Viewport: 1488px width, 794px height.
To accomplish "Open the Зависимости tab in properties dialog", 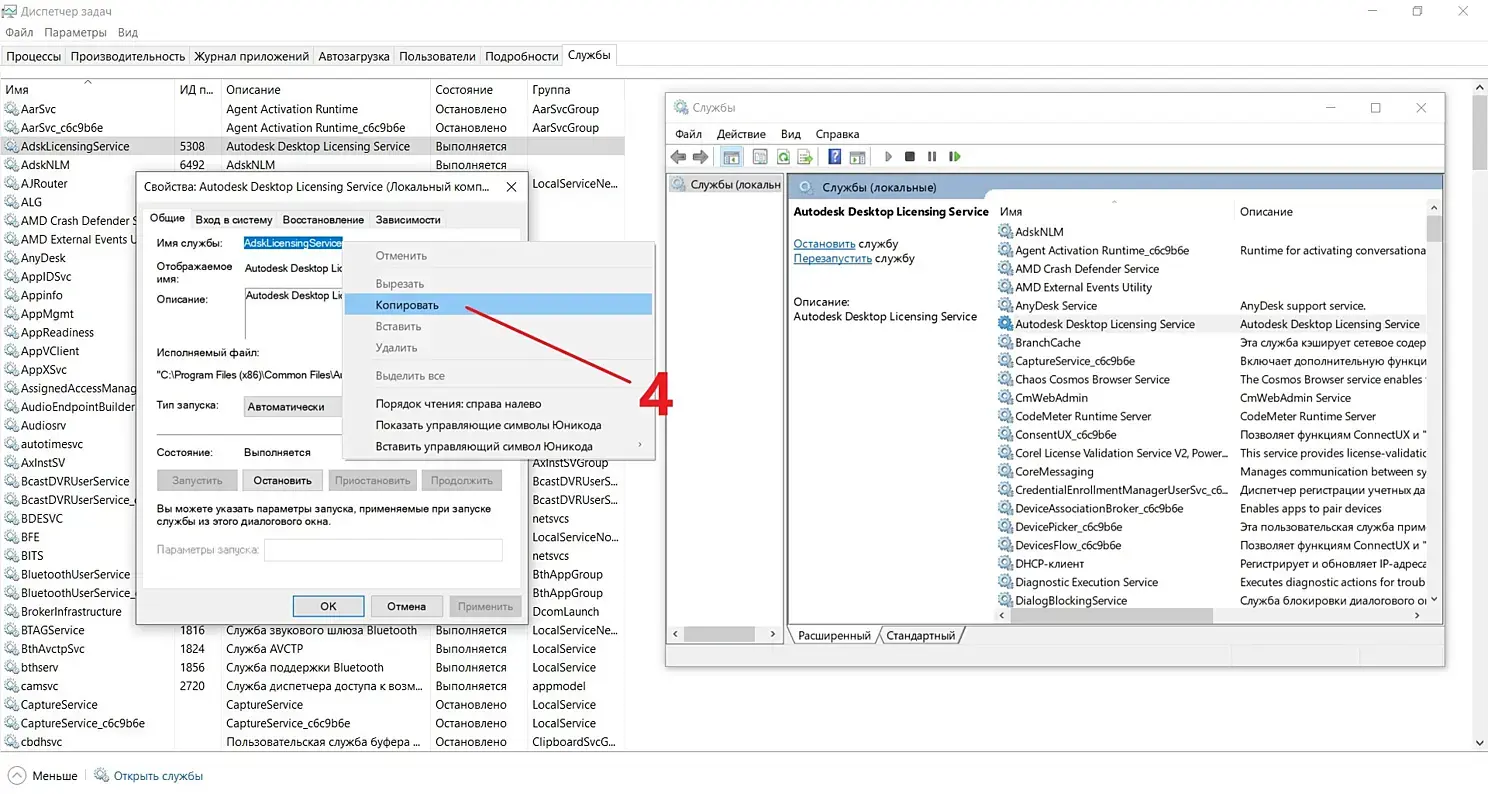I will coord(408,220).
